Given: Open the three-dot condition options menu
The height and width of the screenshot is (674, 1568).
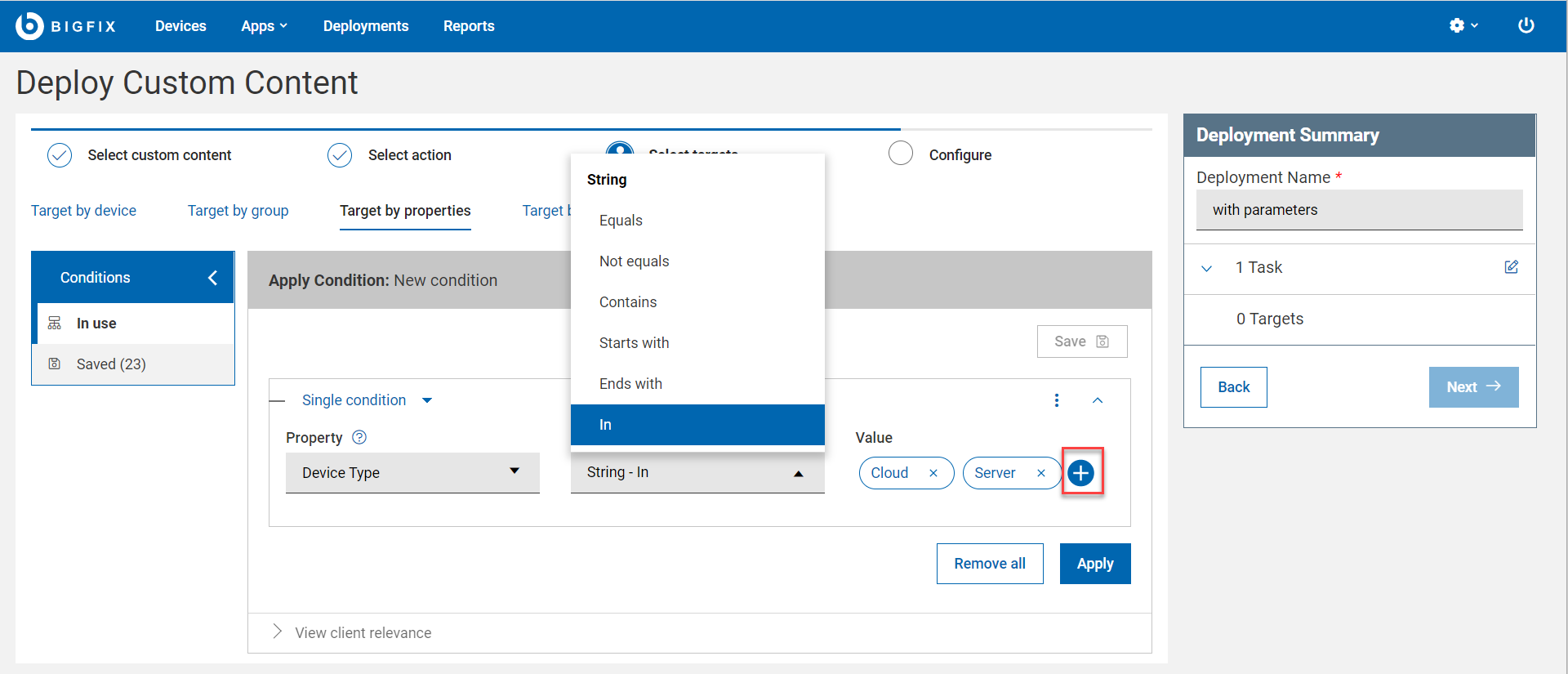Looking at the screenshot, I should pyautogui.click(x=1056, y=400).
